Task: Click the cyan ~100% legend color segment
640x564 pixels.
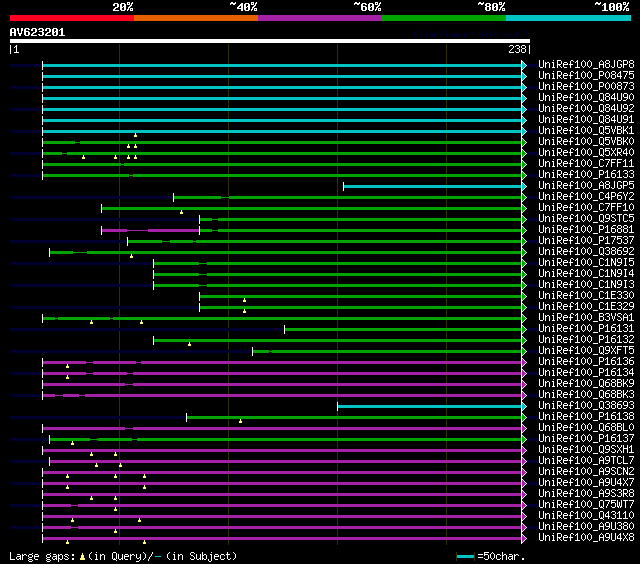Action: pos(569,18)
